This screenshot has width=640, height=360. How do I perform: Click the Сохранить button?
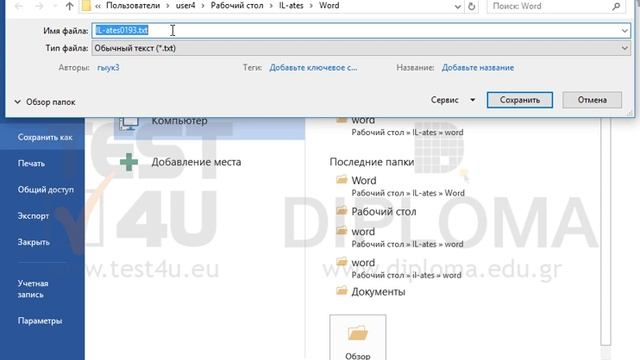[520, 100]
